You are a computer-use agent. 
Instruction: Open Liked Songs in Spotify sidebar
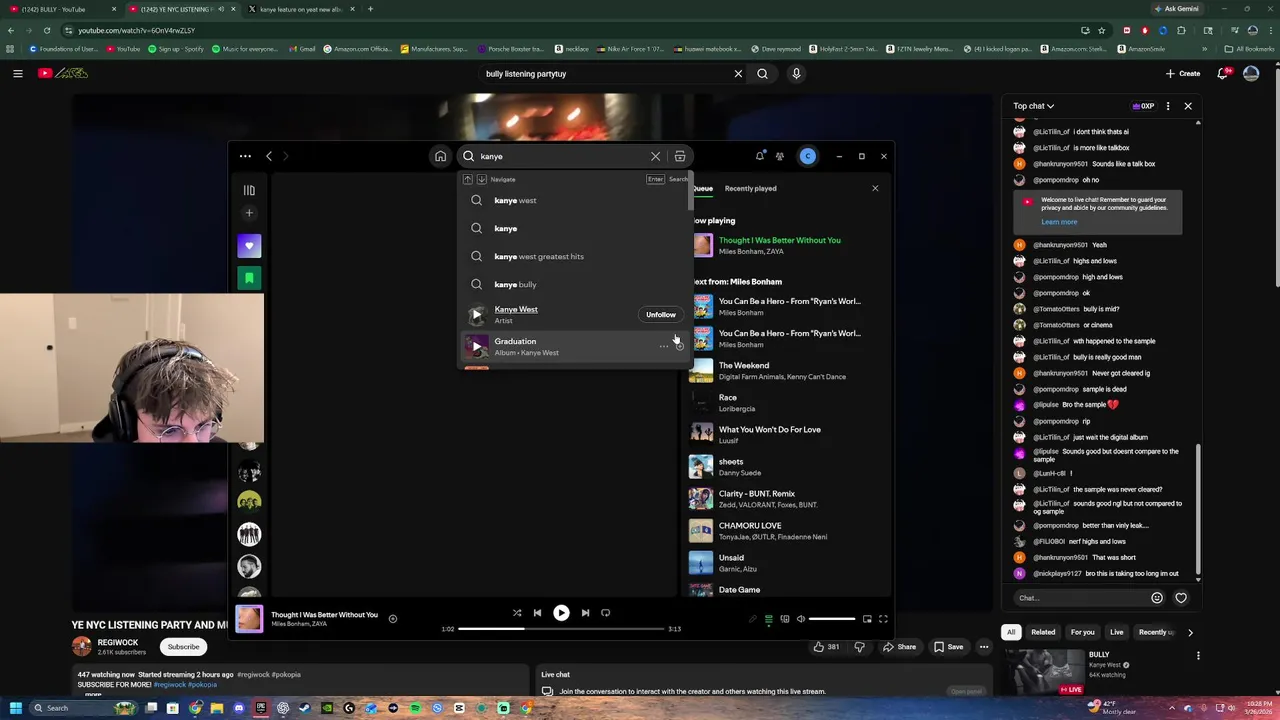coord(249,245)
